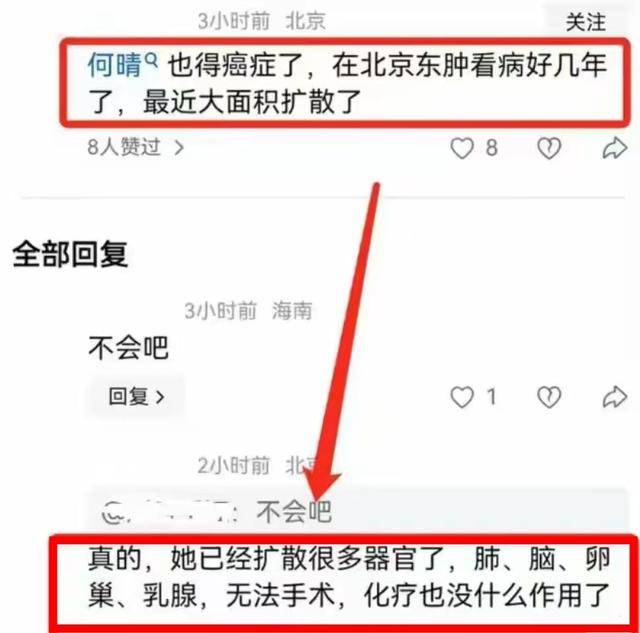Tap the reply text "不会吧" from Hainan
The height and width of the screenshot is (633, 640).
(128, 348)
